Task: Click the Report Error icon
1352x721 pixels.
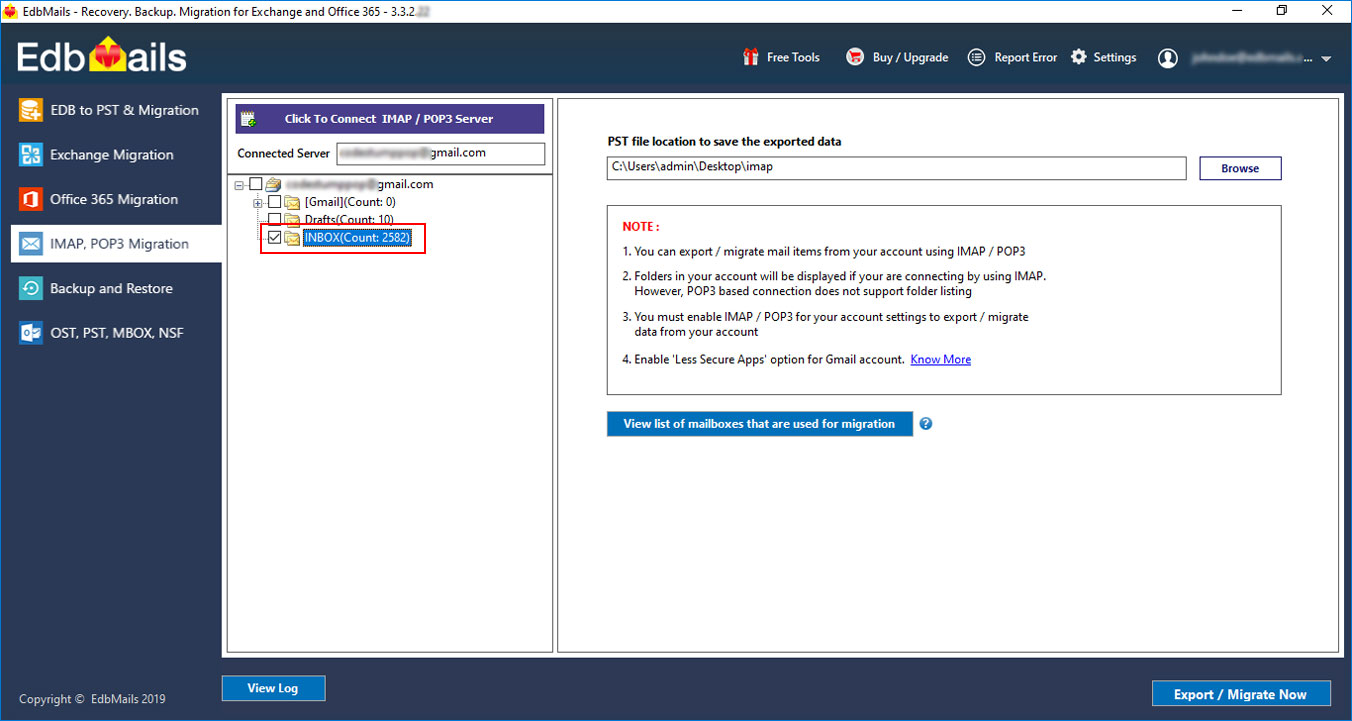Action: 977,57
